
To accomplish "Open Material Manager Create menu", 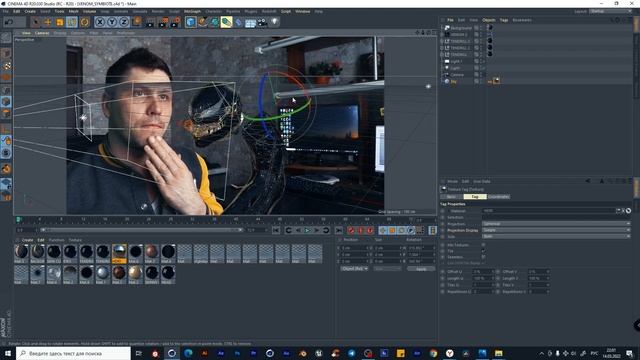I will click(x=27, y=240).
